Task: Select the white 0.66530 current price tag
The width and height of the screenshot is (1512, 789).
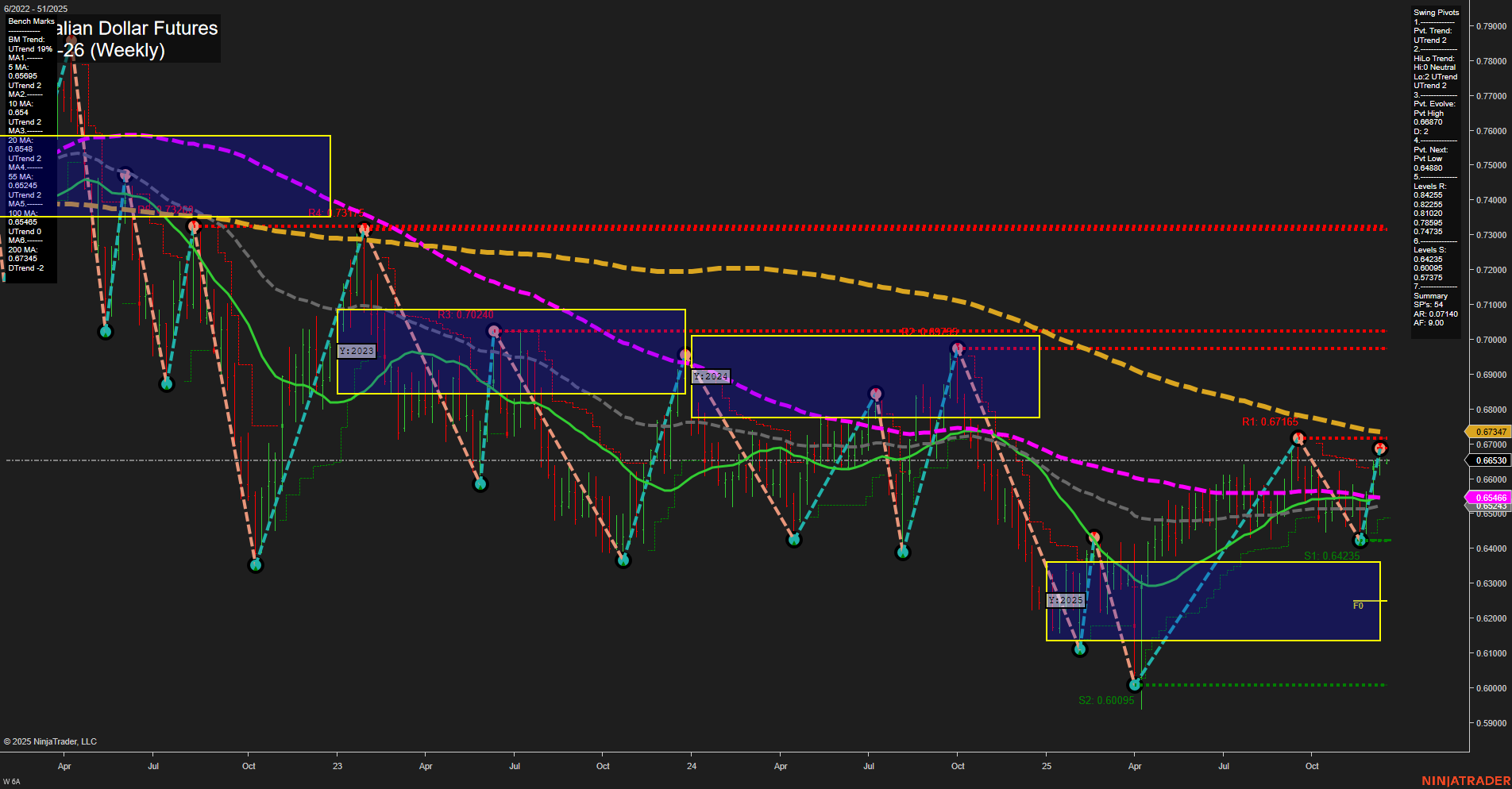Action: click(1491, 460)
